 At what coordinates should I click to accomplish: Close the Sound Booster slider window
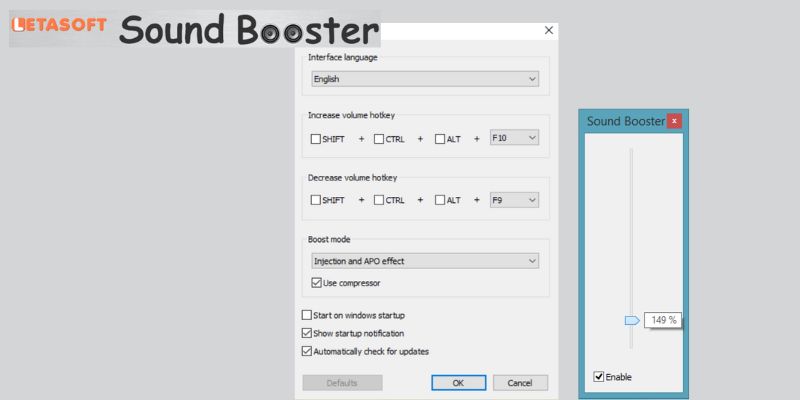[674, 121]
